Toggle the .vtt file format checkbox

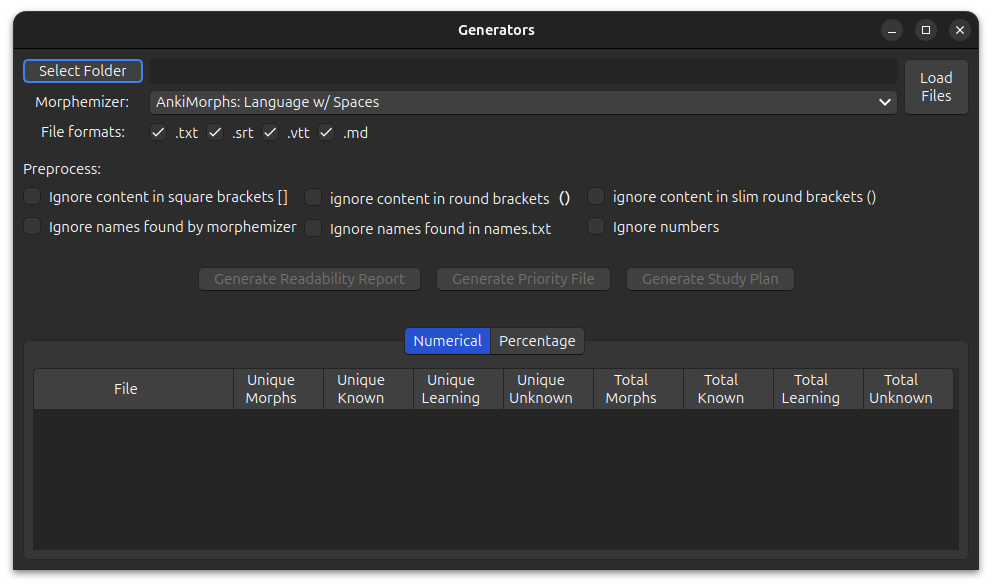(x=270, y=132)
